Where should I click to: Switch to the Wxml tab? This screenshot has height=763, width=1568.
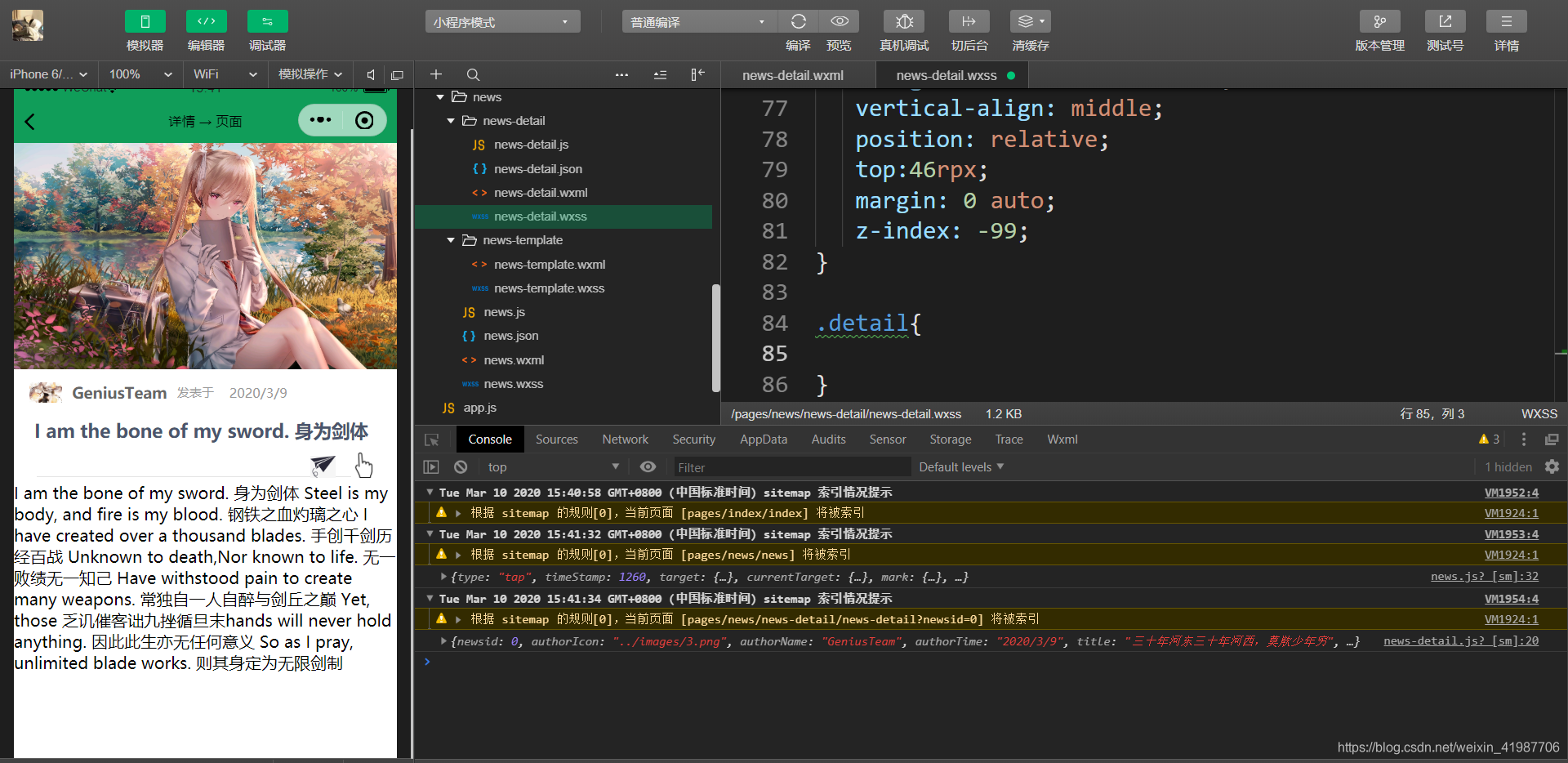[x=1062, y=440]
